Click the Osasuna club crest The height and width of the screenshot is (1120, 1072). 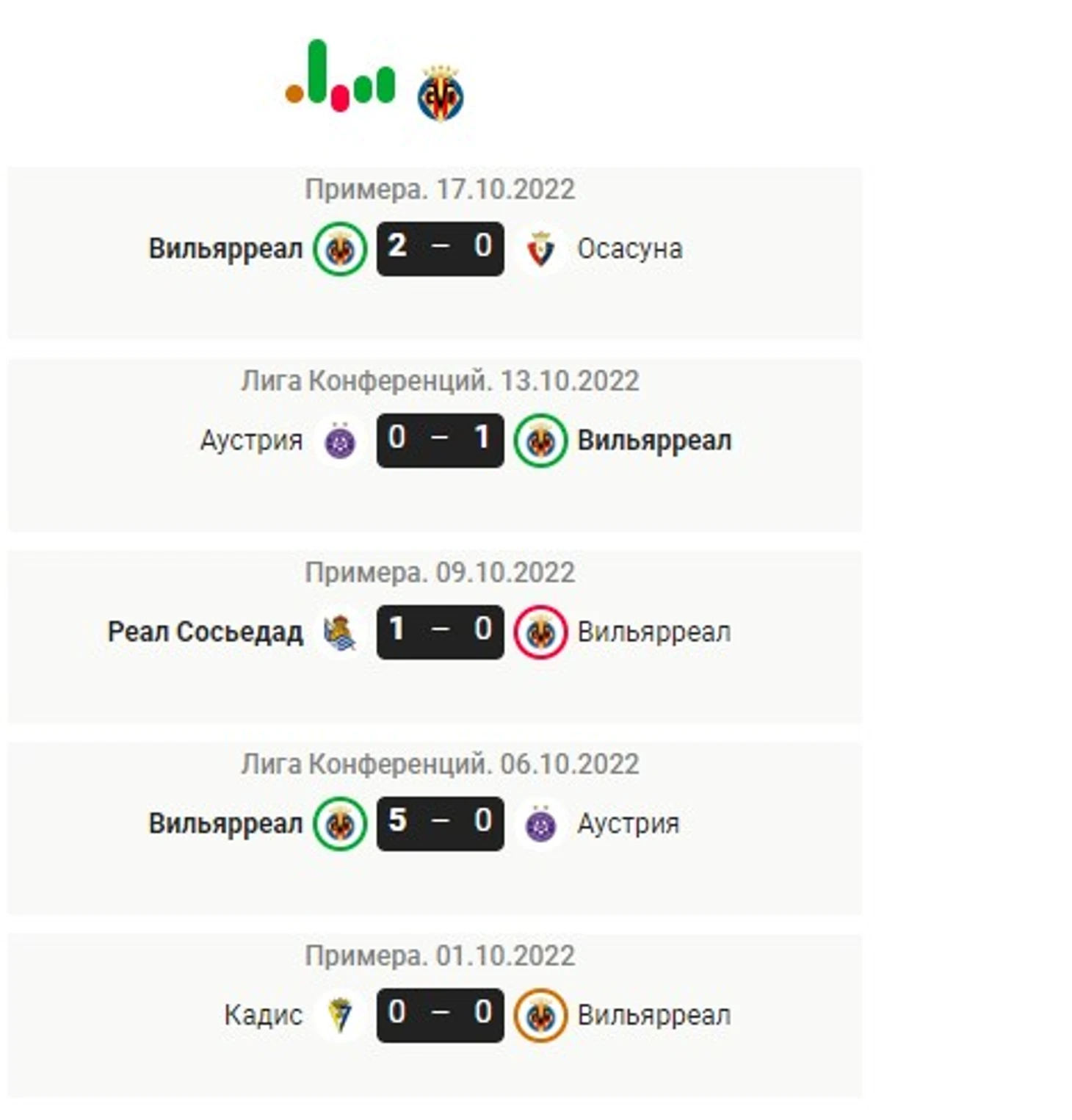540,249
